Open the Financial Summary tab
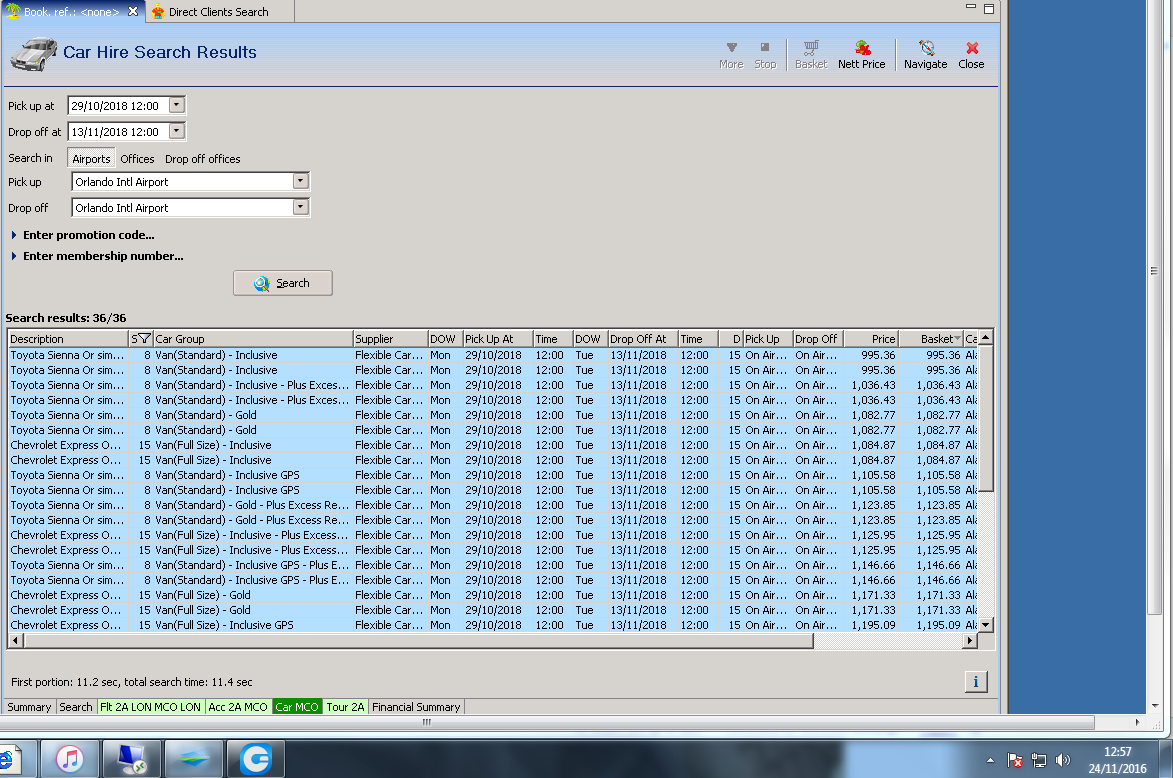The width and height of the screenshot is (1173, 778). (416, 707)
